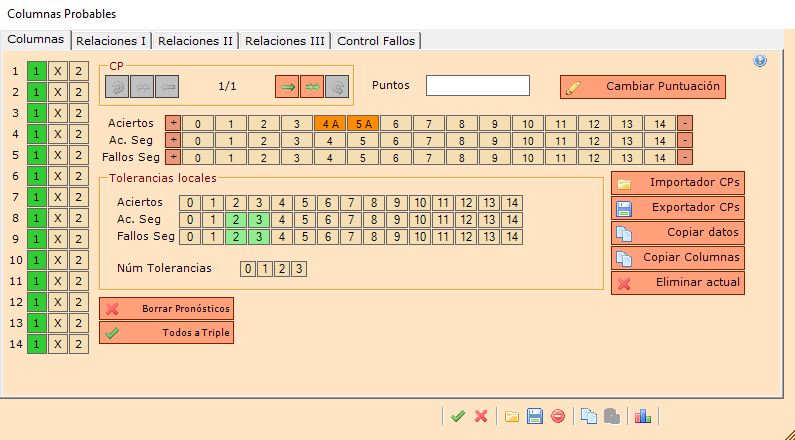
Task: Select 0 in Núm Tolerancias
Action: [x=247, y=269]
